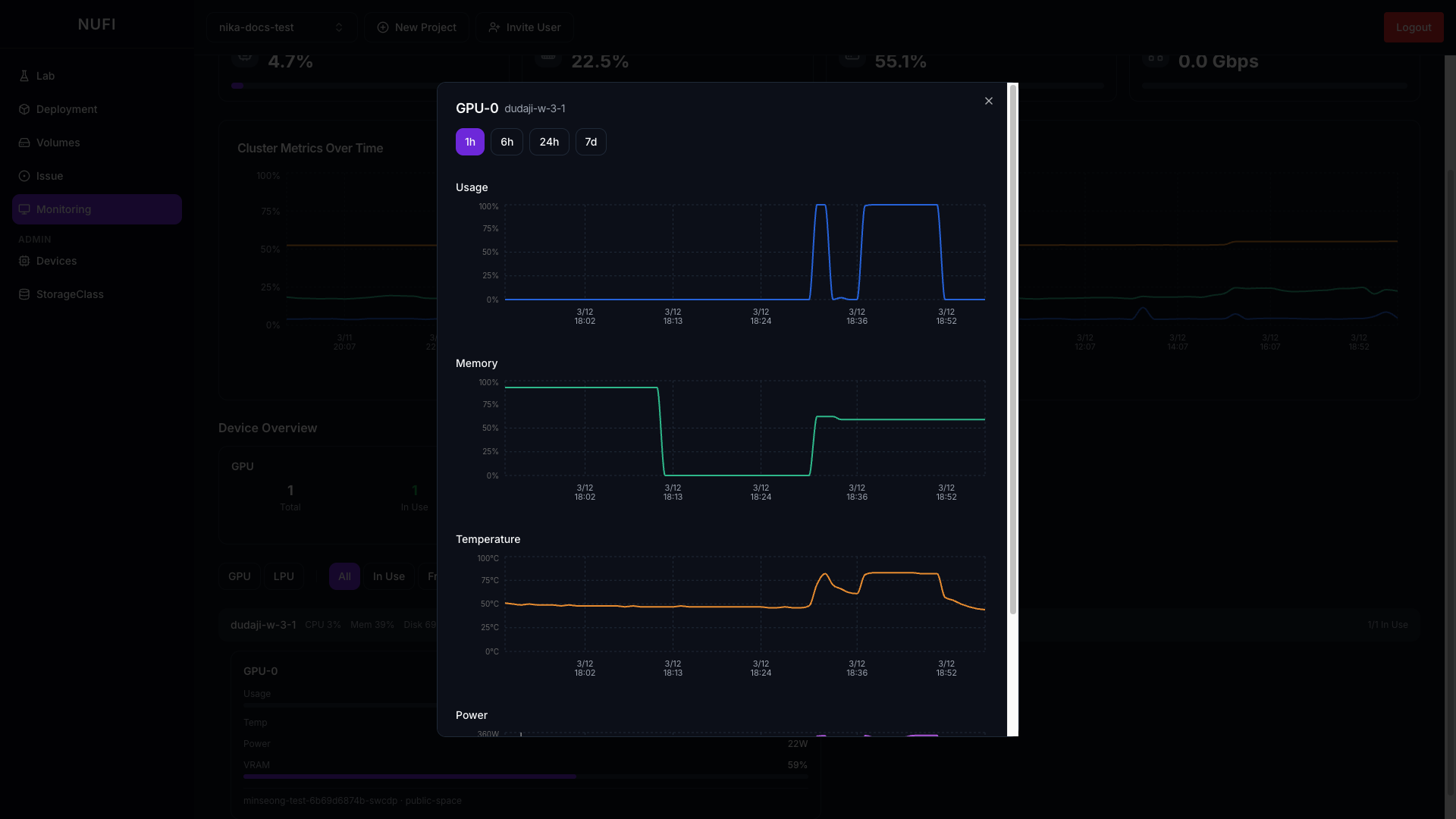Click the Volumes drive icon
Screen dimensions: 1456x819
24,143
